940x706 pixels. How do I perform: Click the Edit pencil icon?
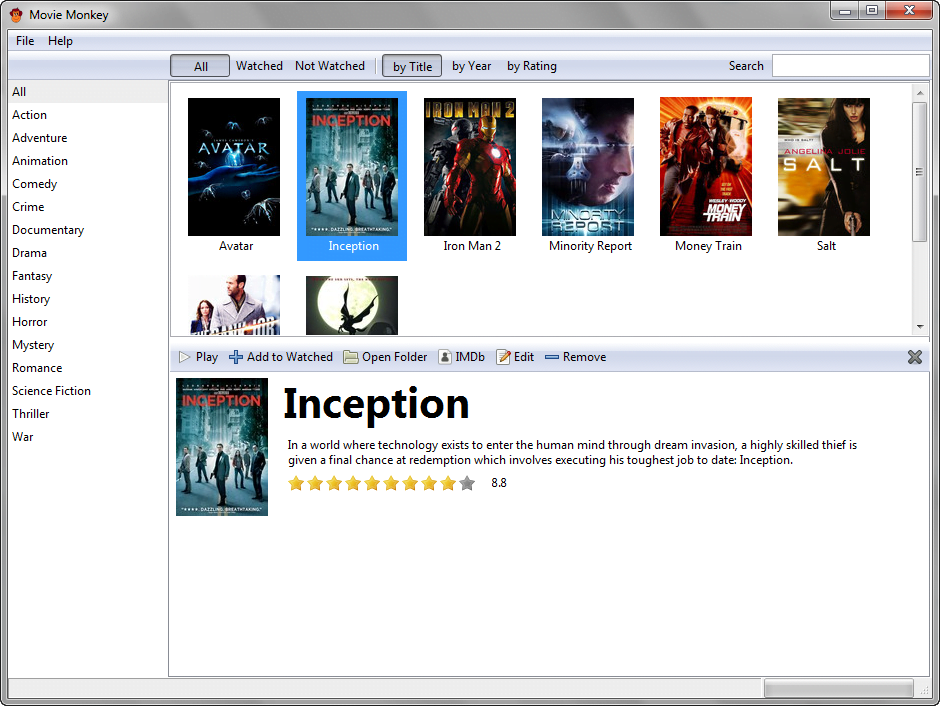(x=504, y=357)
